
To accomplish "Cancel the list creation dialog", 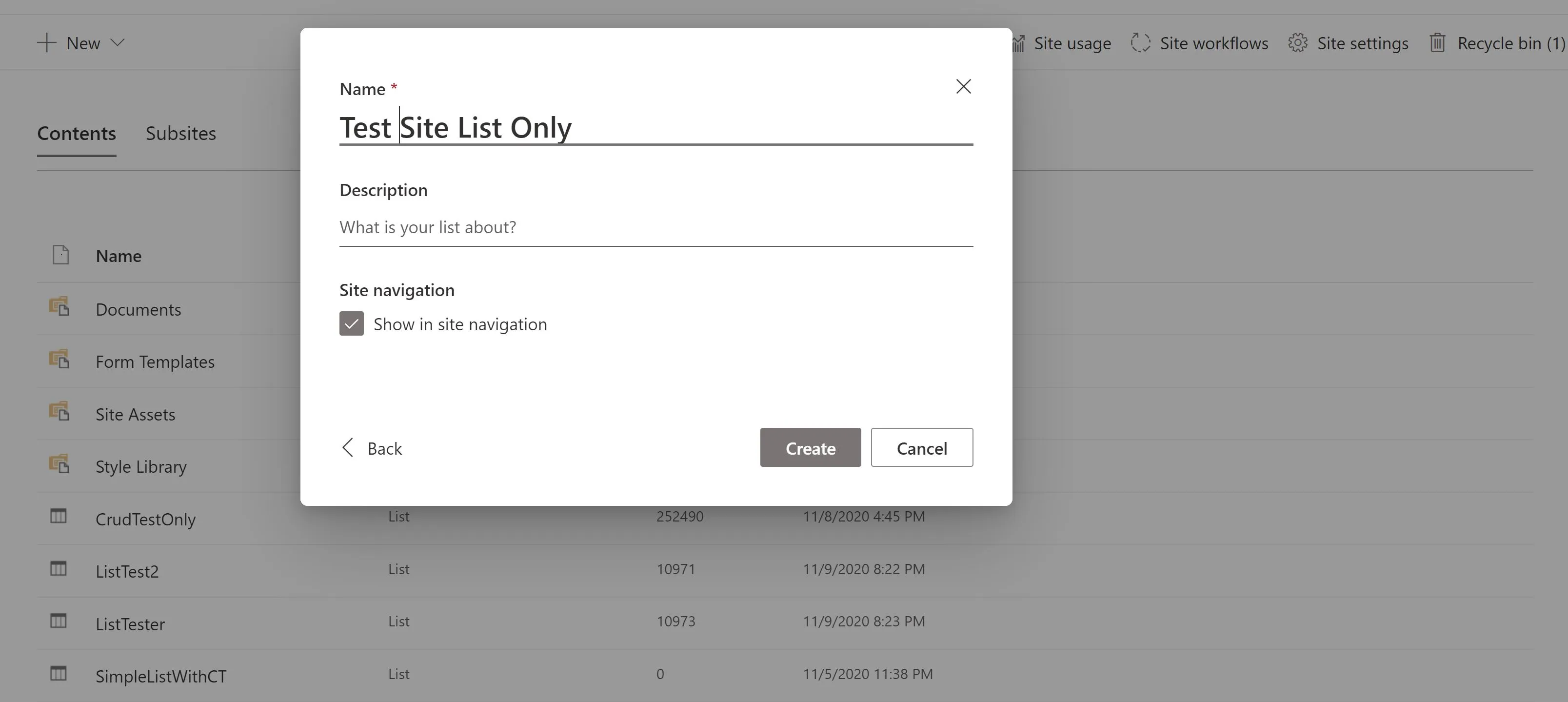I will click(922, 447).
